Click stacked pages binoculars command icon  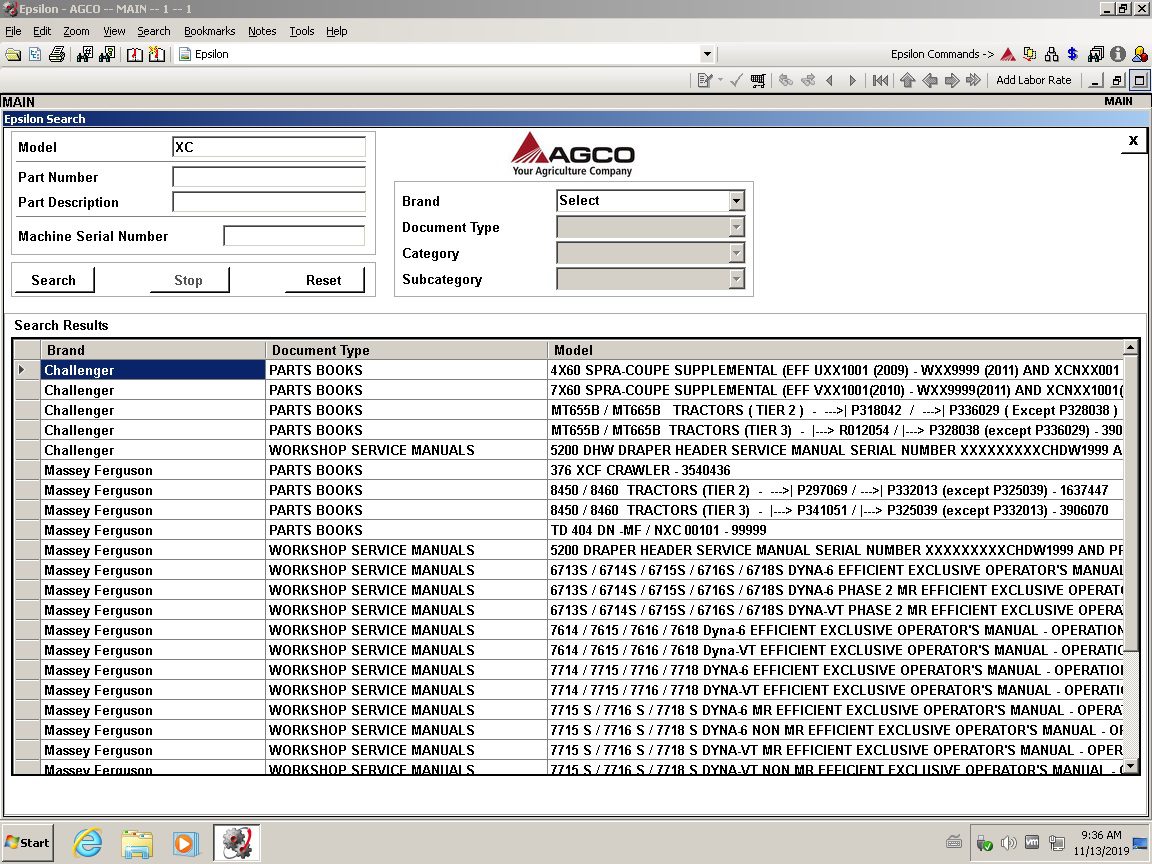(1095, 54)
